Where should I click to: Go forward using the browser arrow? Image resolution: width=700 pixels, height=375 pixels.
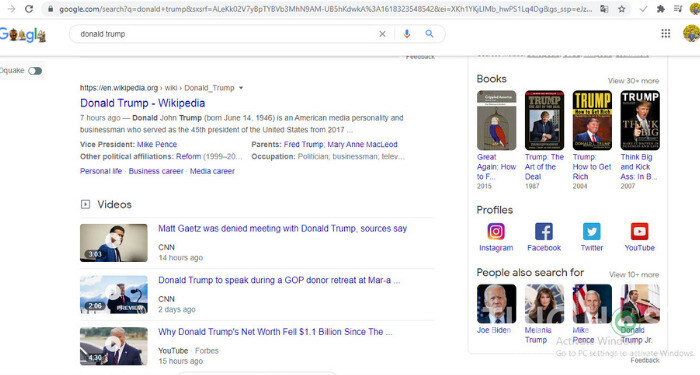click(12, 9)
